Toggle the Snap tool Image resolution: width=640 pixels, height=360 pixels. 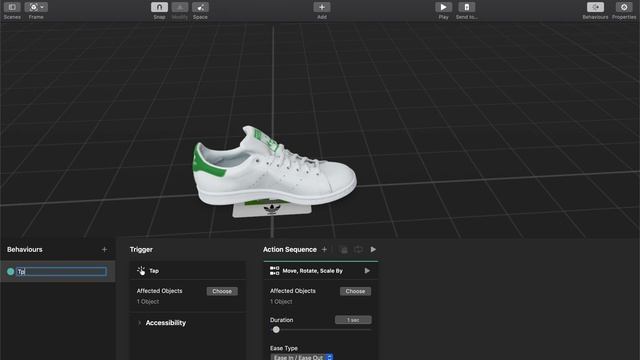click(x=159, y=7)
